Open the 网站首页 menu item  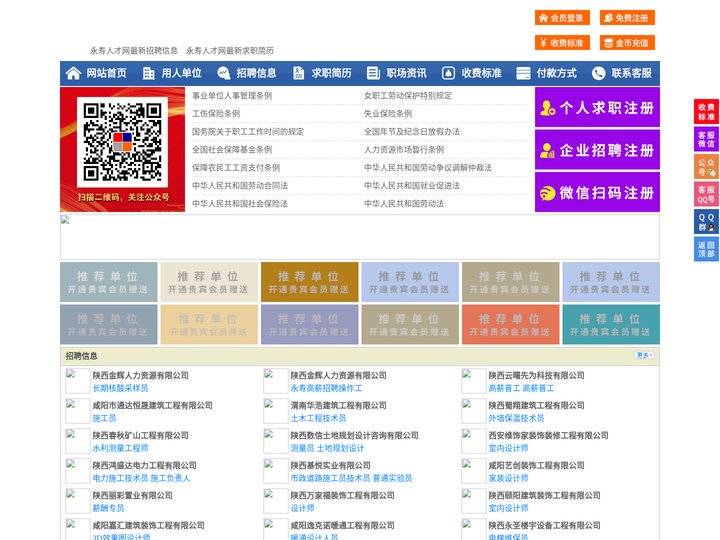107,73
